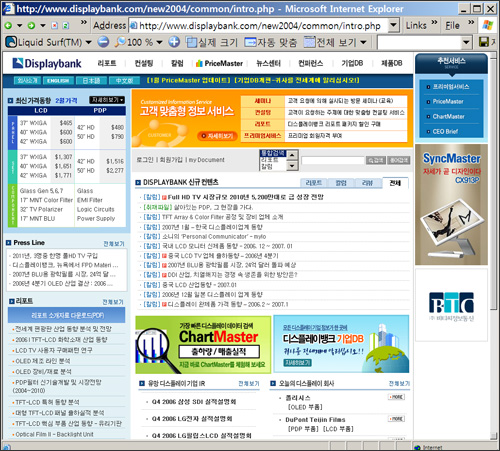Click the site search text field
The height and width of the screenshot is (451, 500).
point(333,160)
